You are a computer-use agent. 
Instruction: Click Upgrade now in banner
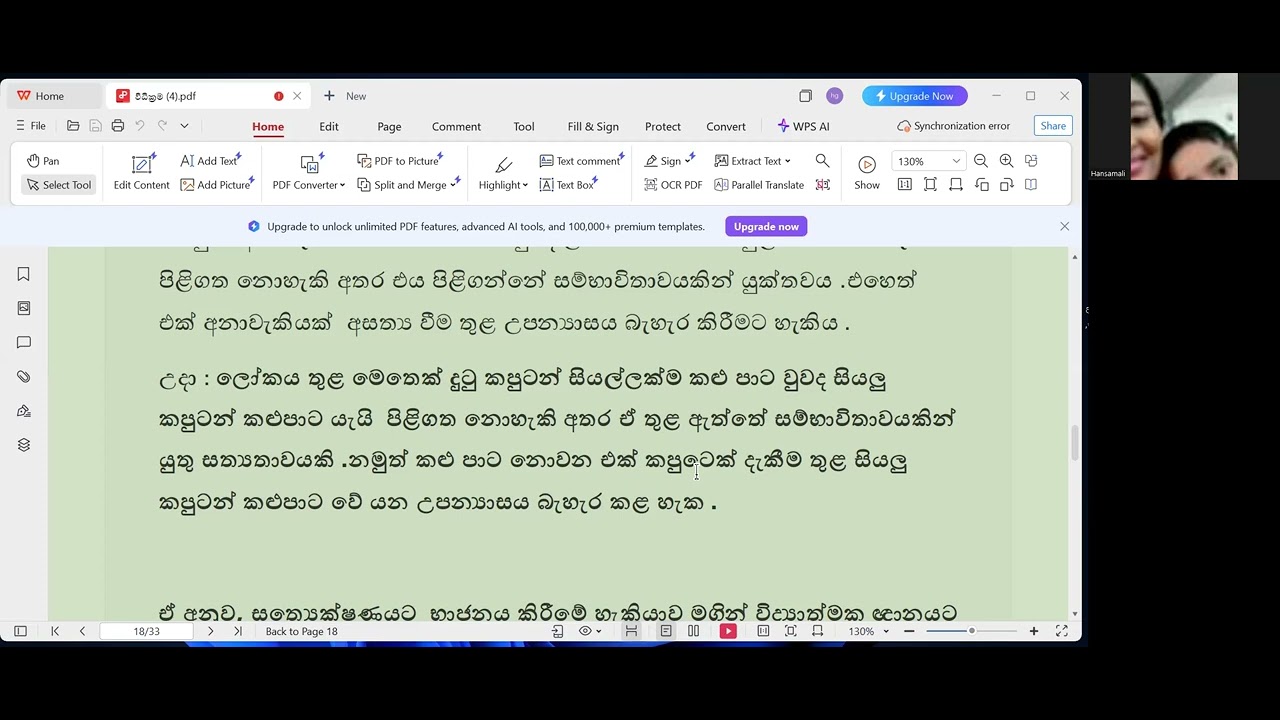(766, 227)
